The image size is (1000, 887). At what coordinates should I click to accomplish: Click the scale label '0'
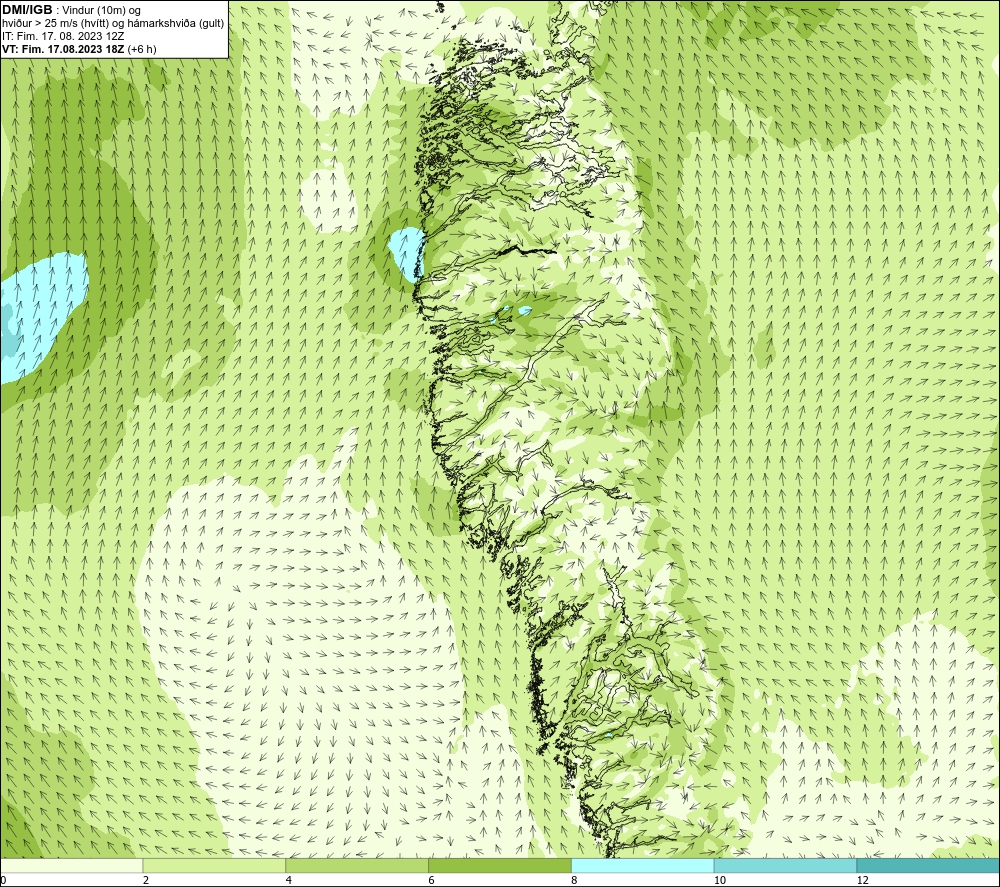[3, 881]
